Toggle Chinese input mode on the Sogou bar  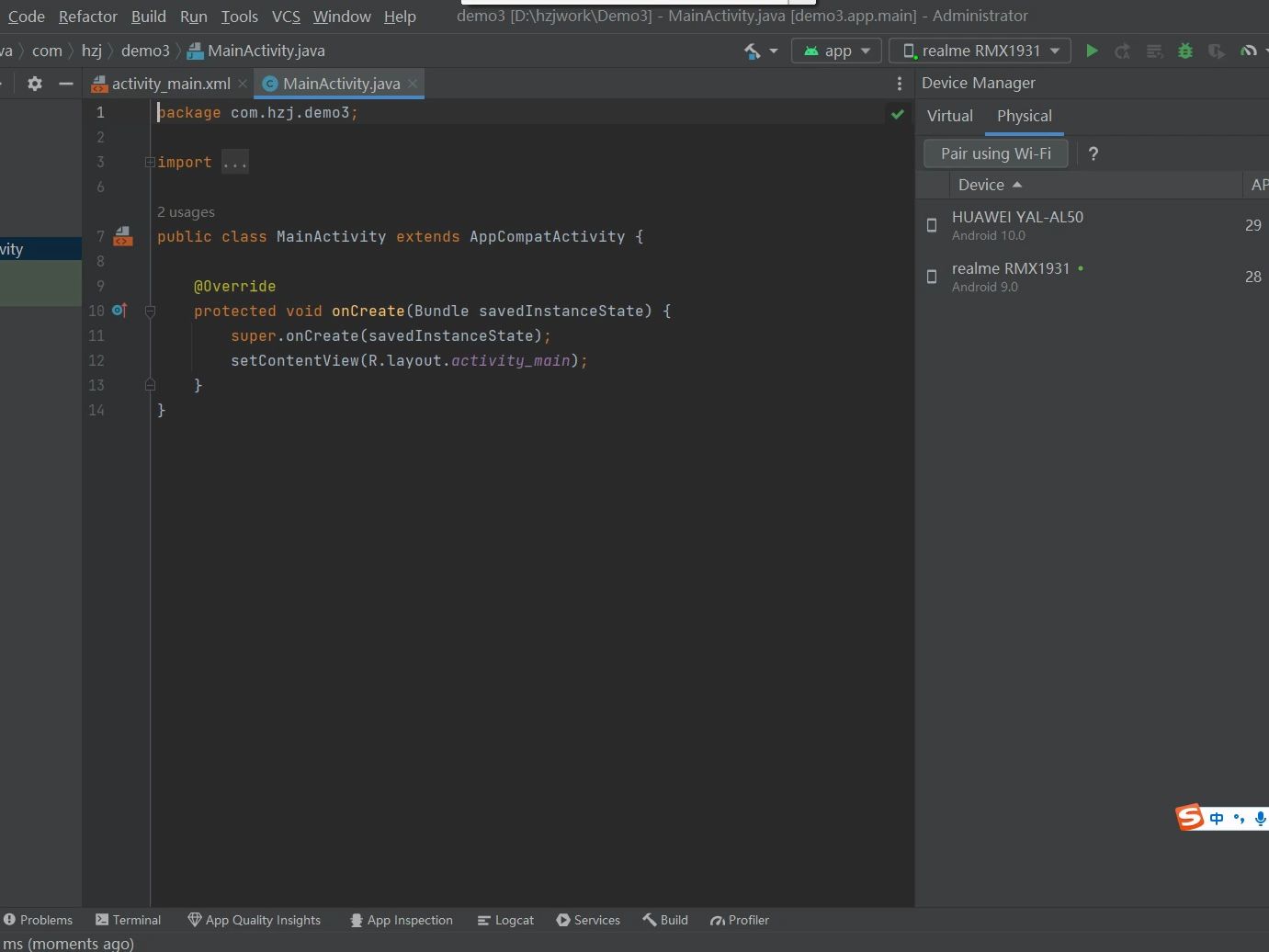click(x=1217, y=818)
